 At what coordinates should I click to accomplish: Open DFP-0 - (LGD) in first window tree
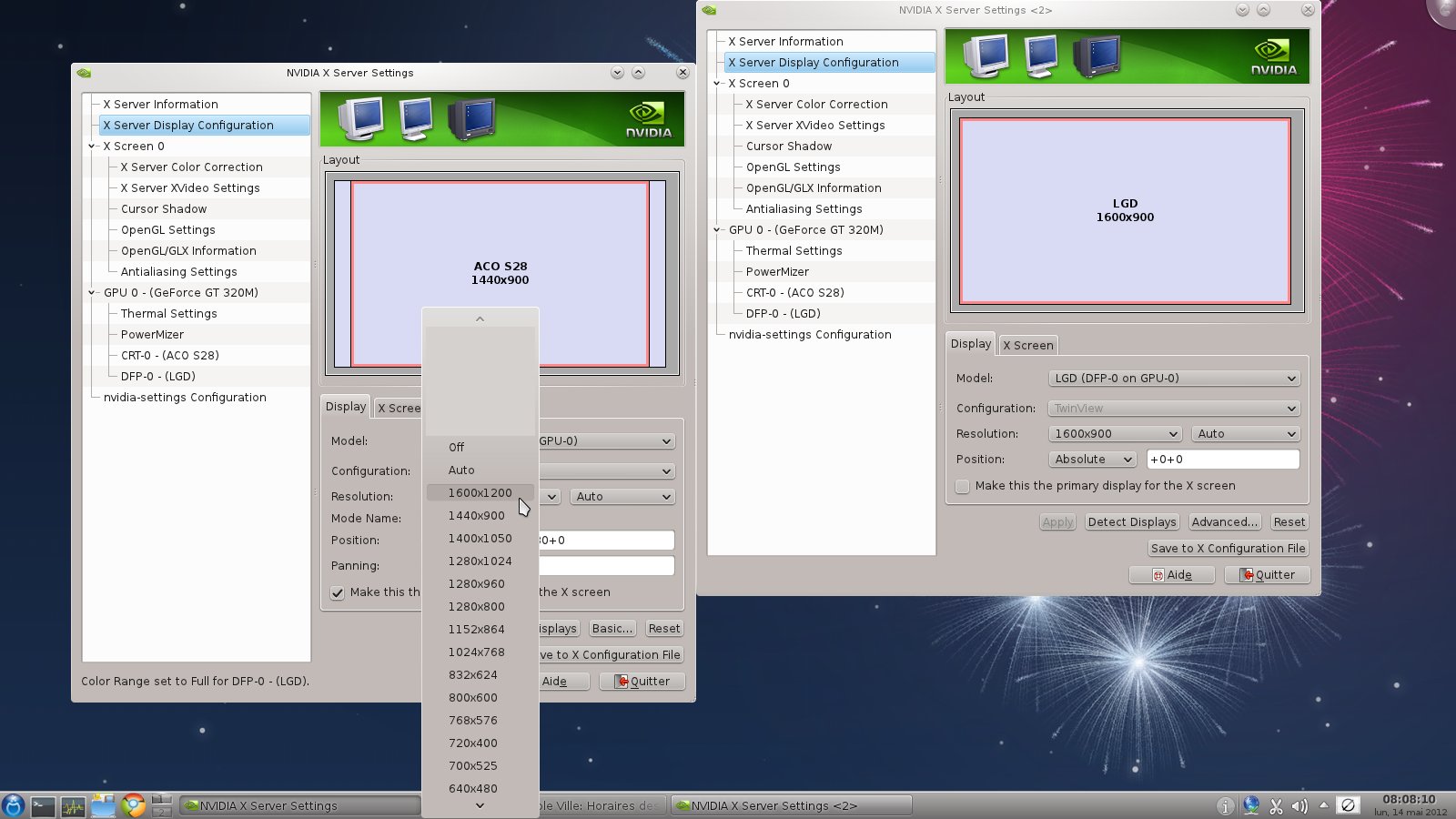click(158, 377)
